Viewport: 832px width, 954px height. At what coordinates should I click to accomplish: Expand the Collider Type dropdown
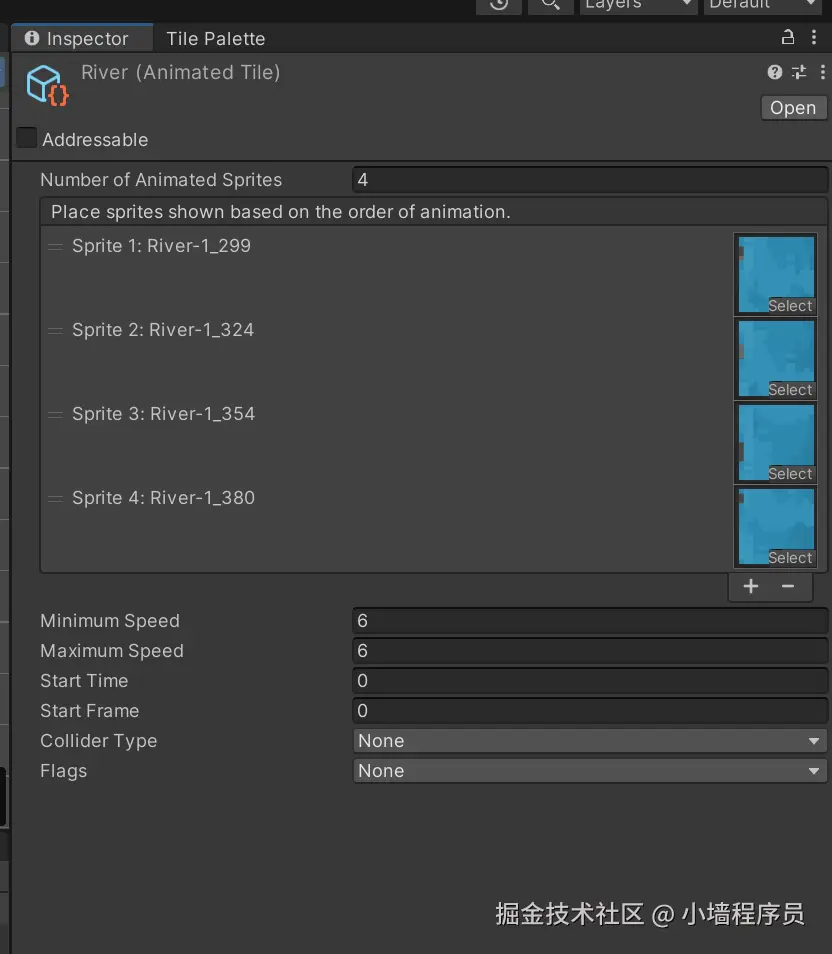(x=590, y=741)
